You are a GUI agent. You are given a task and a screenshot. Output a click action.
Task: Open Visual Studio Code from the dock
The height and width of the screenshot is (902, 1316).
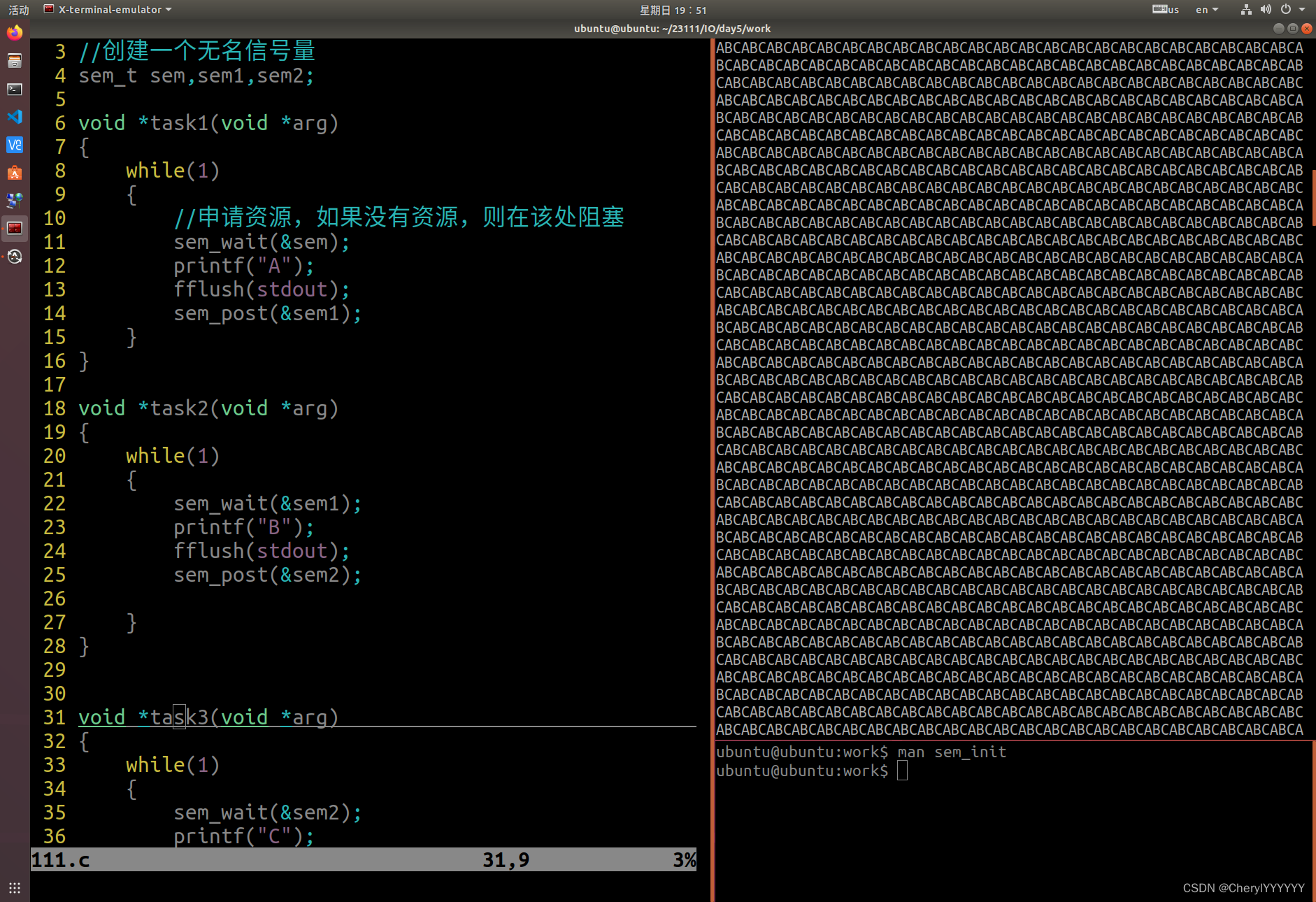[x=15, y=117]
